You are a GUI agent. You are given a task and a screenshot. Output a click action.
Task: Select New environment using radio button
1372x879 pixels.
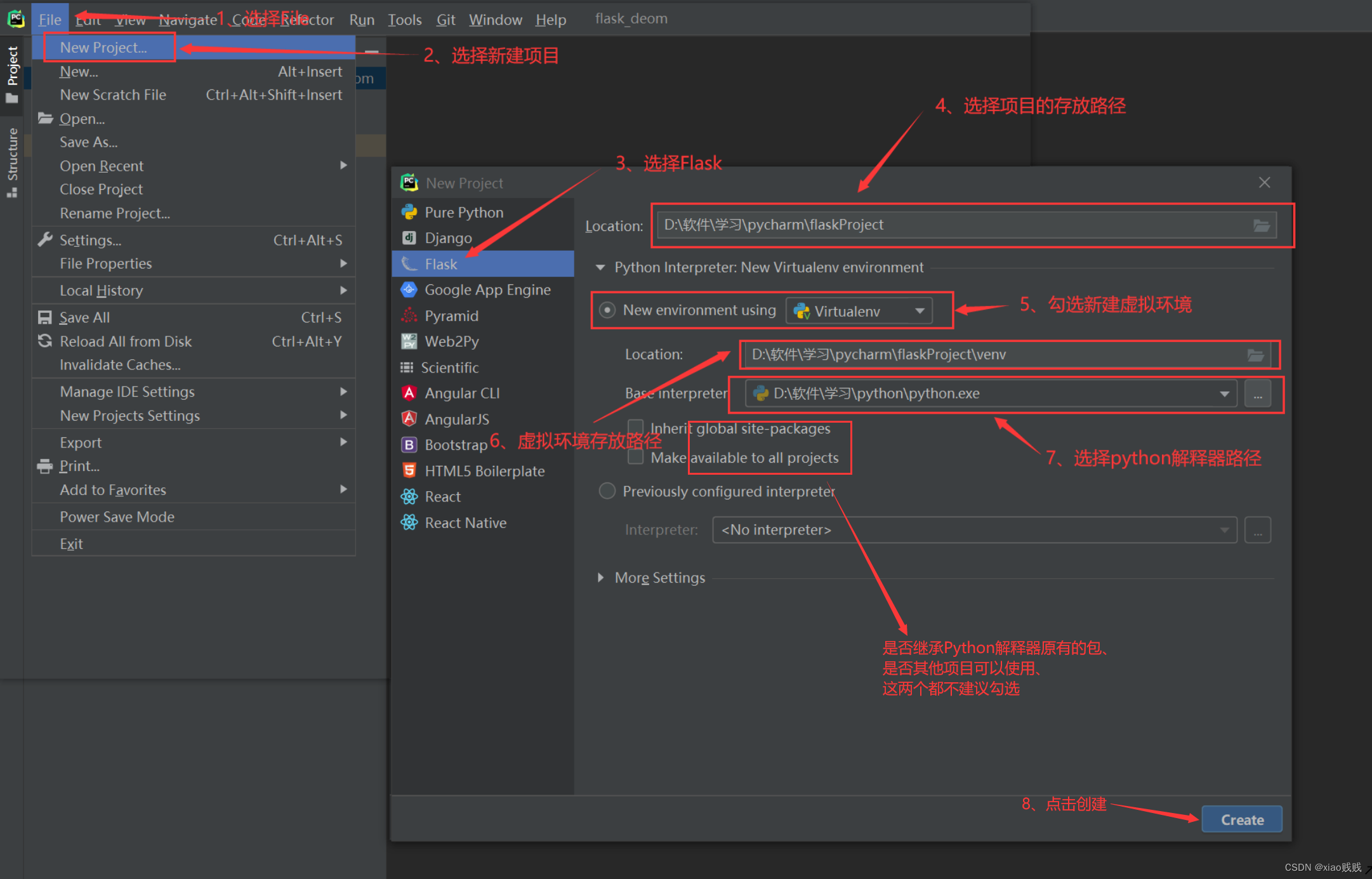tap(607, 310)
